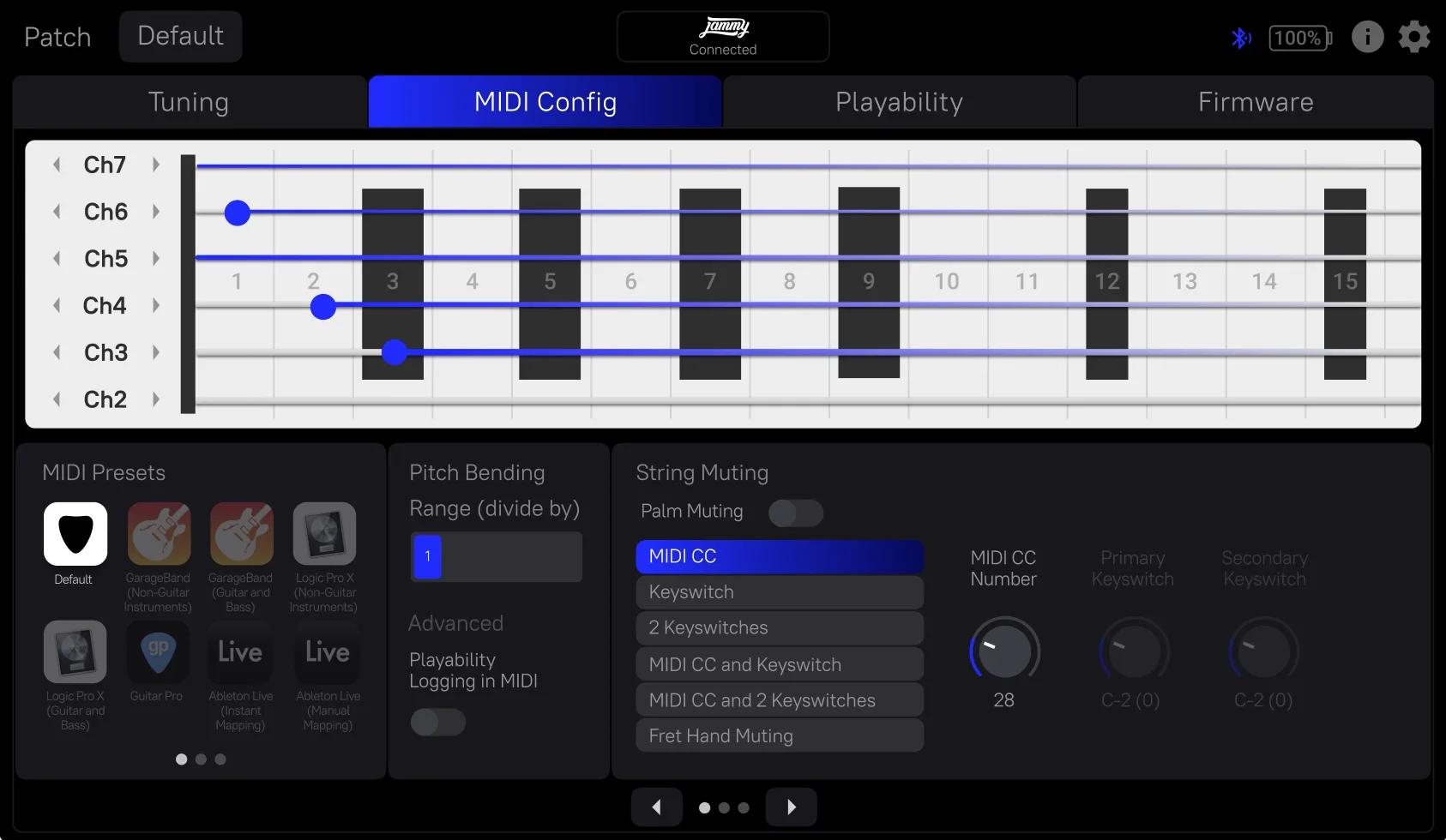Click left arrow next to Ch2

click(57, 399)
